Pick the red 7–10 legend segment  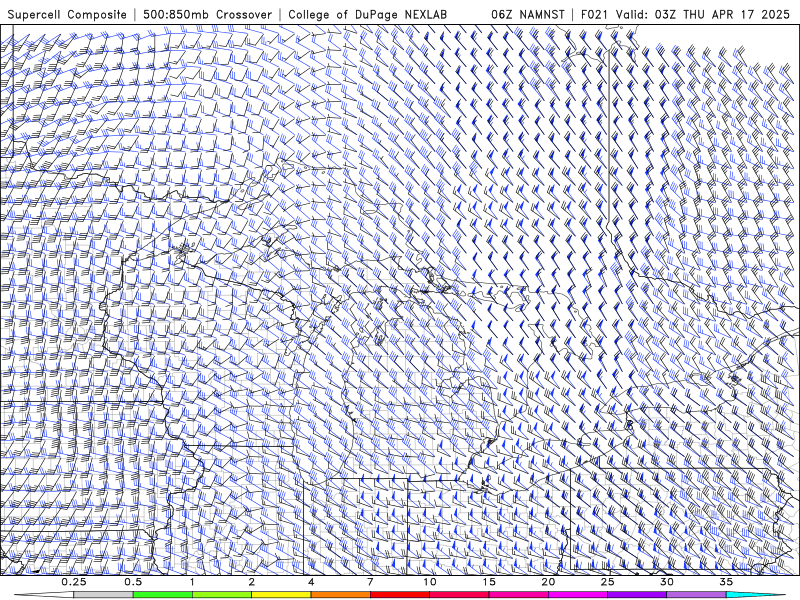pyautogui.click(x=400, y=595)
